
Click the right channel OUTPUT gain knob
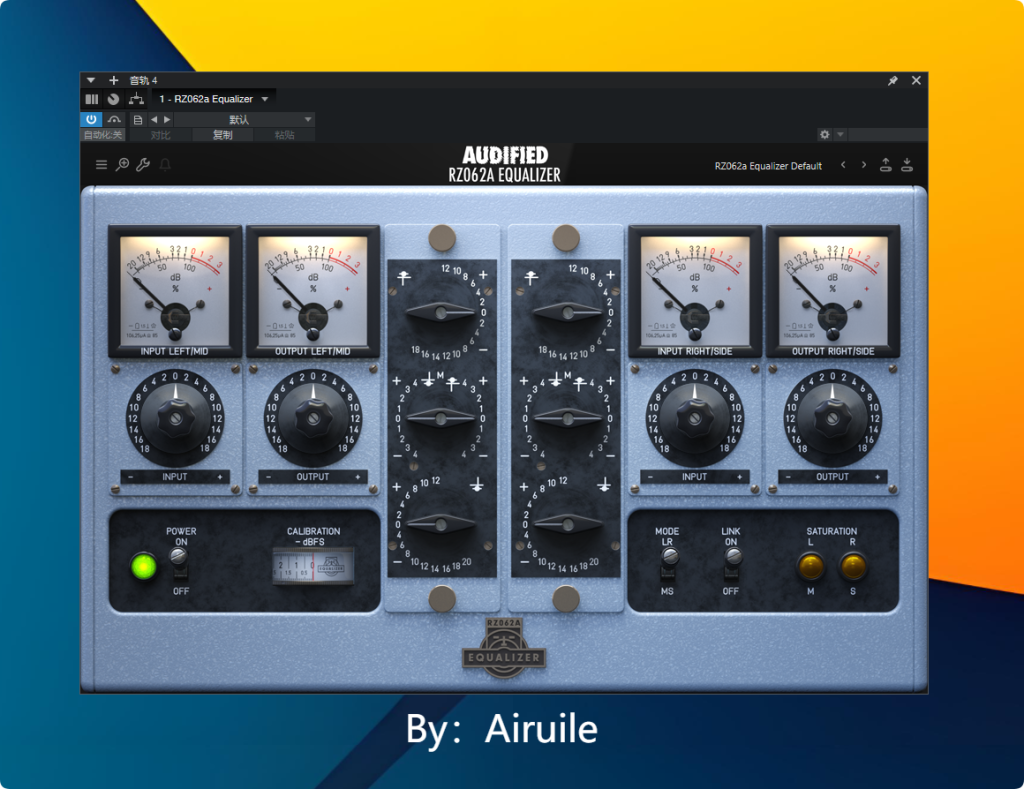tap(833, 417)
